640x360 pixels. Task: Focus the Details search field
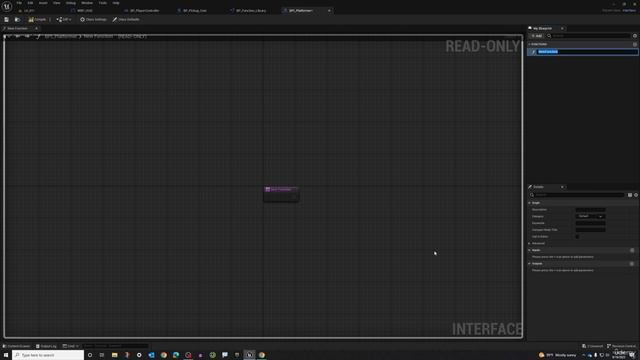click(578, 195)
